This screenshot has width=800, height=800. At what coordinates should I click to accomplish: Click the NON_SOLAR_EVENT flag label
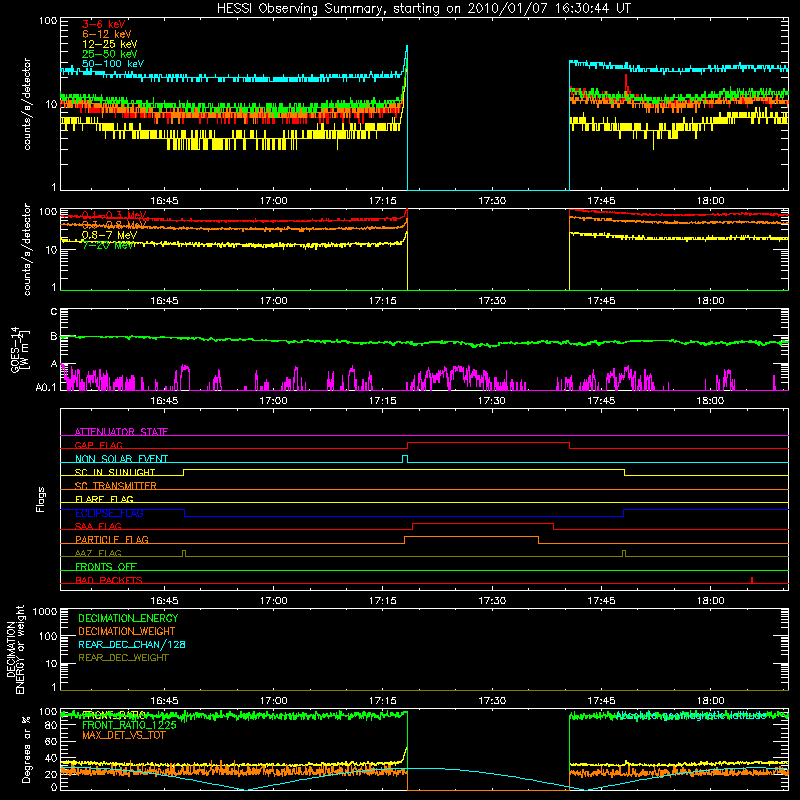pyautogui.click(x=121, y=459)
